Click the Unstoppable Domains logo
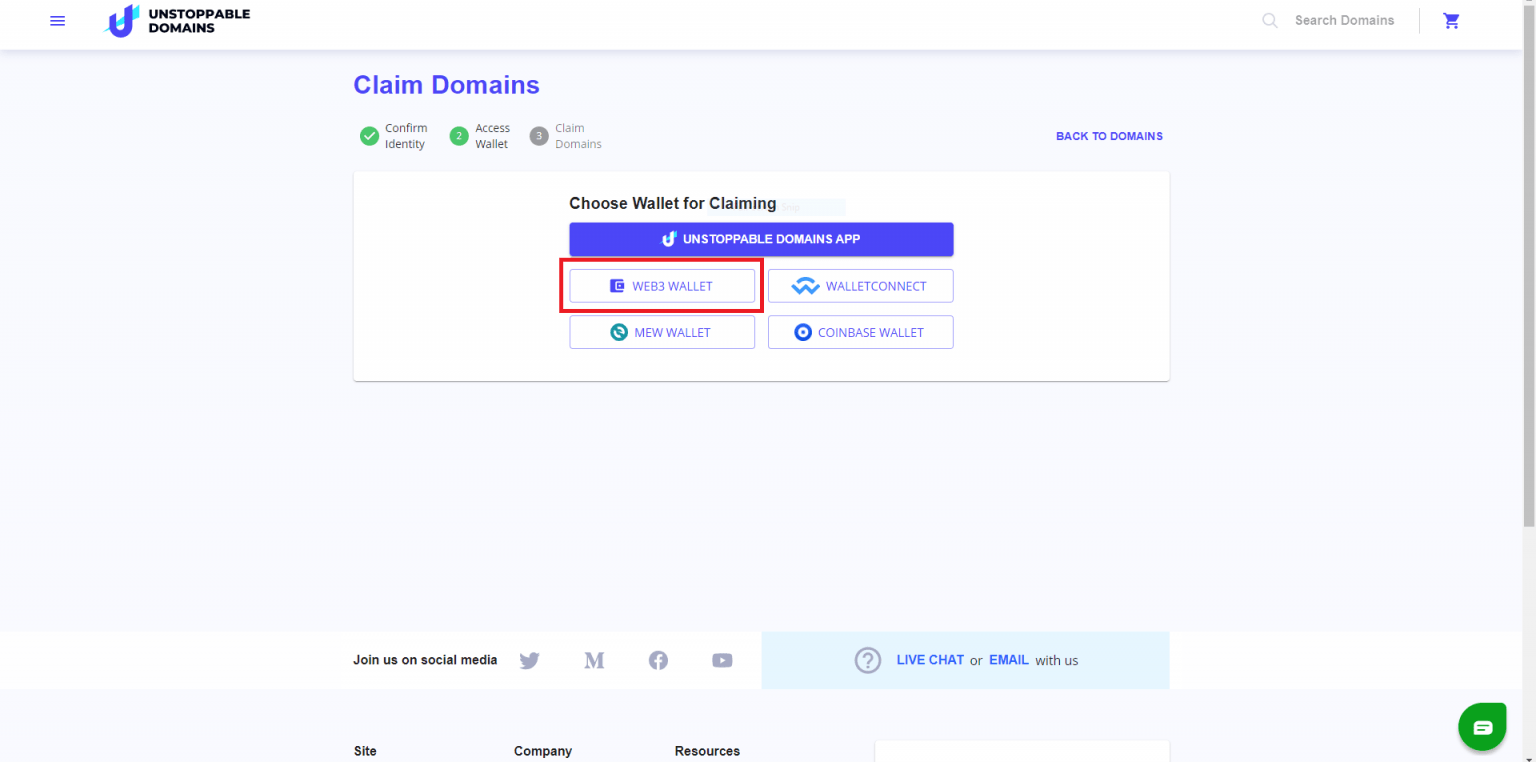This screenshot has width=1536, height=762. [x=177, y=21]
